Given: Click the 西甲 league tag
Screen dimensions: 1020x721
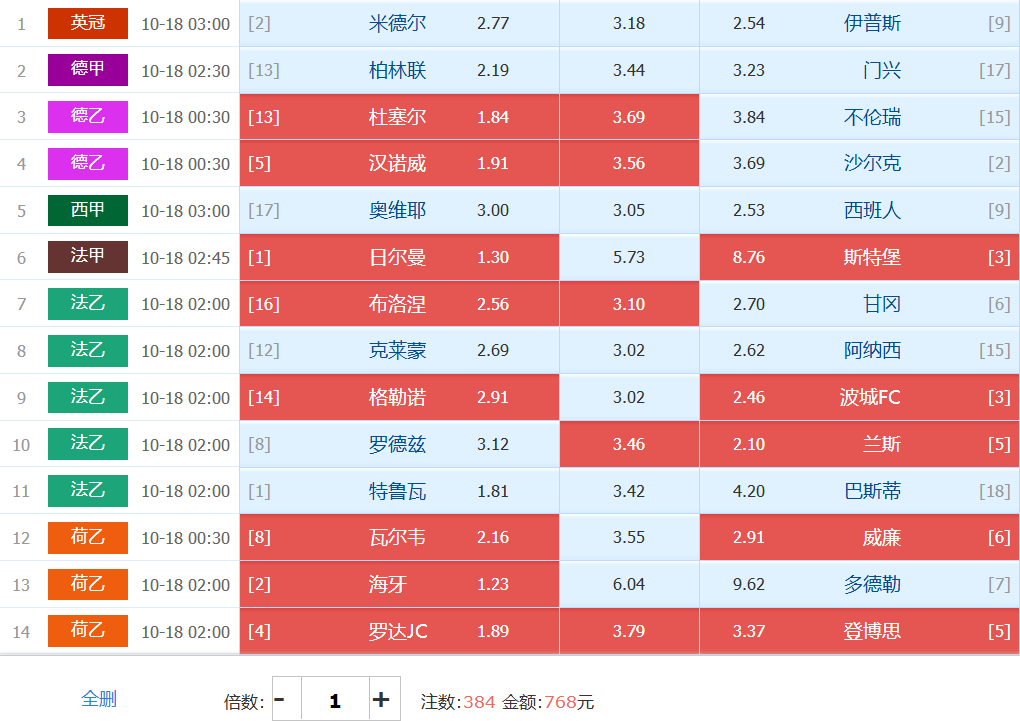Looking at the screenshot, I should pyautogui.click(x=88, y=211).
